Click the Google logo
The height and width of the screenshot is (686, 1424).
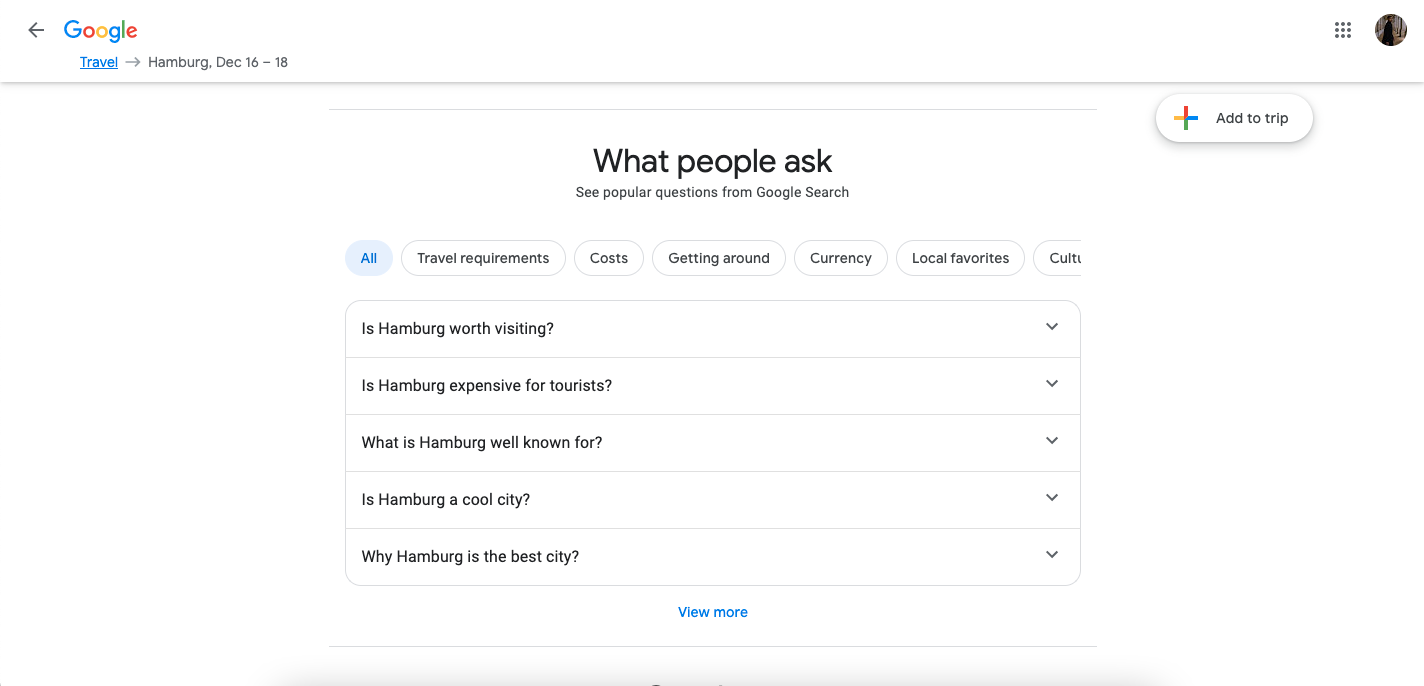[x=101, y=31]
